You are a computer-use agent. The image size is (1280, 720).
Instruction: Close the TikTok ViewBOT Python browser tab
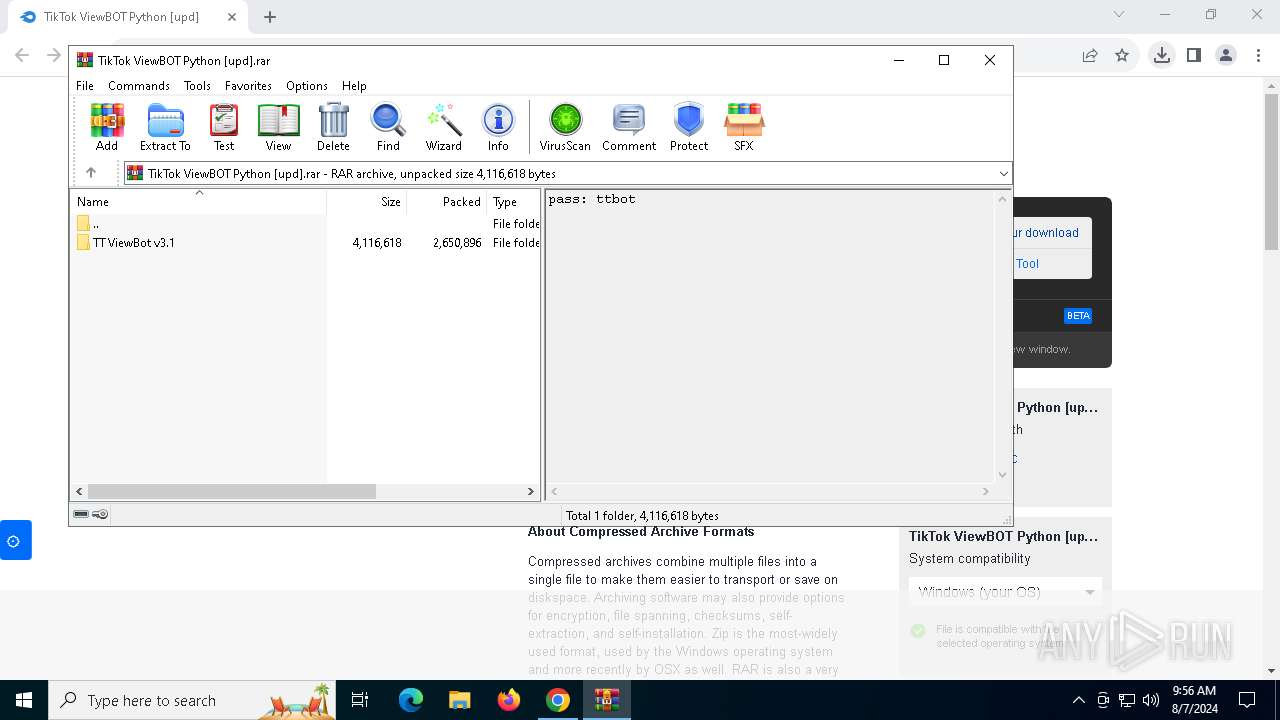[x=232, y=16]
